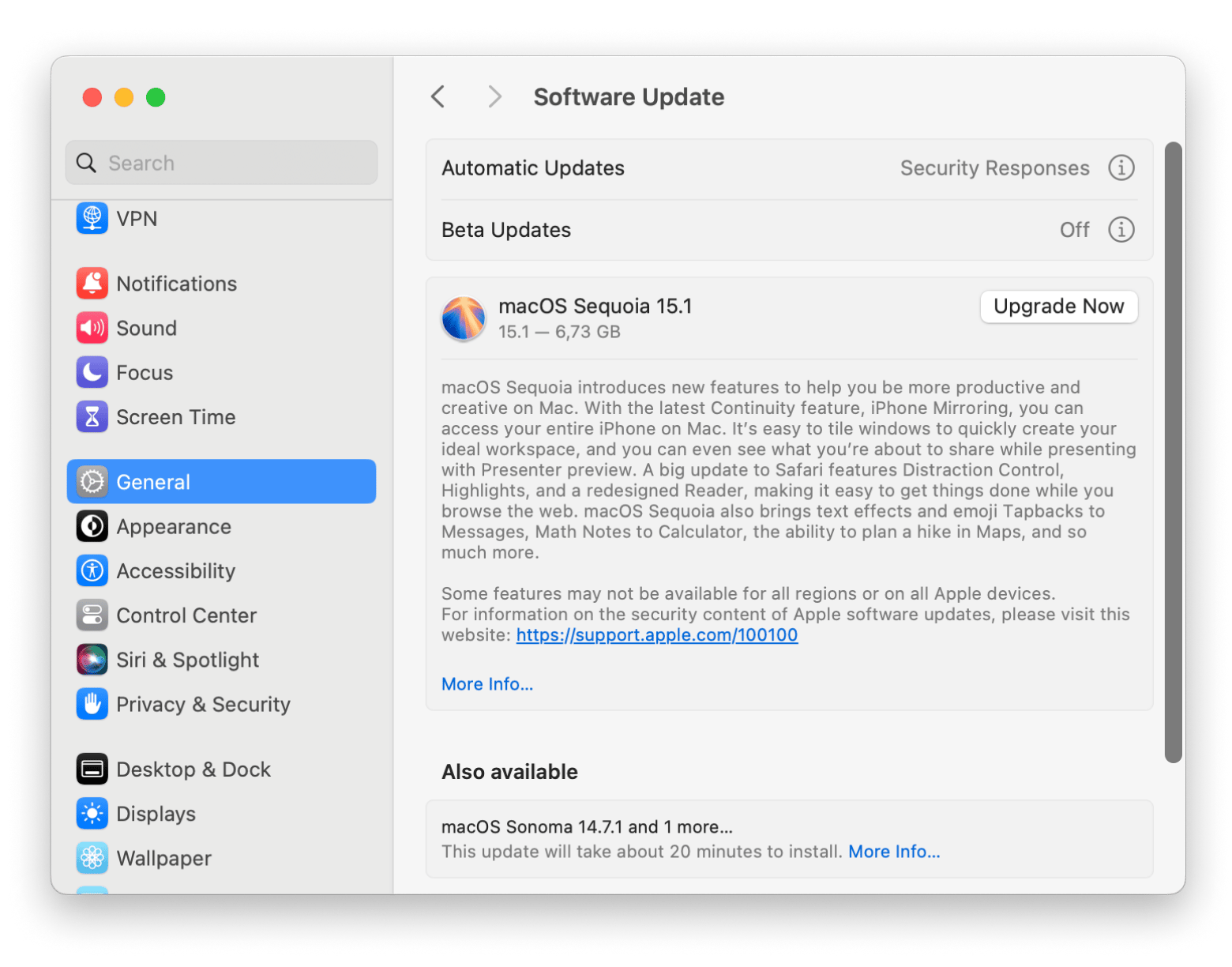The height and width of the screenshot is (967, 1232).
Task: Click the Automatic Updates label
Action: click(x=533, y=168)
